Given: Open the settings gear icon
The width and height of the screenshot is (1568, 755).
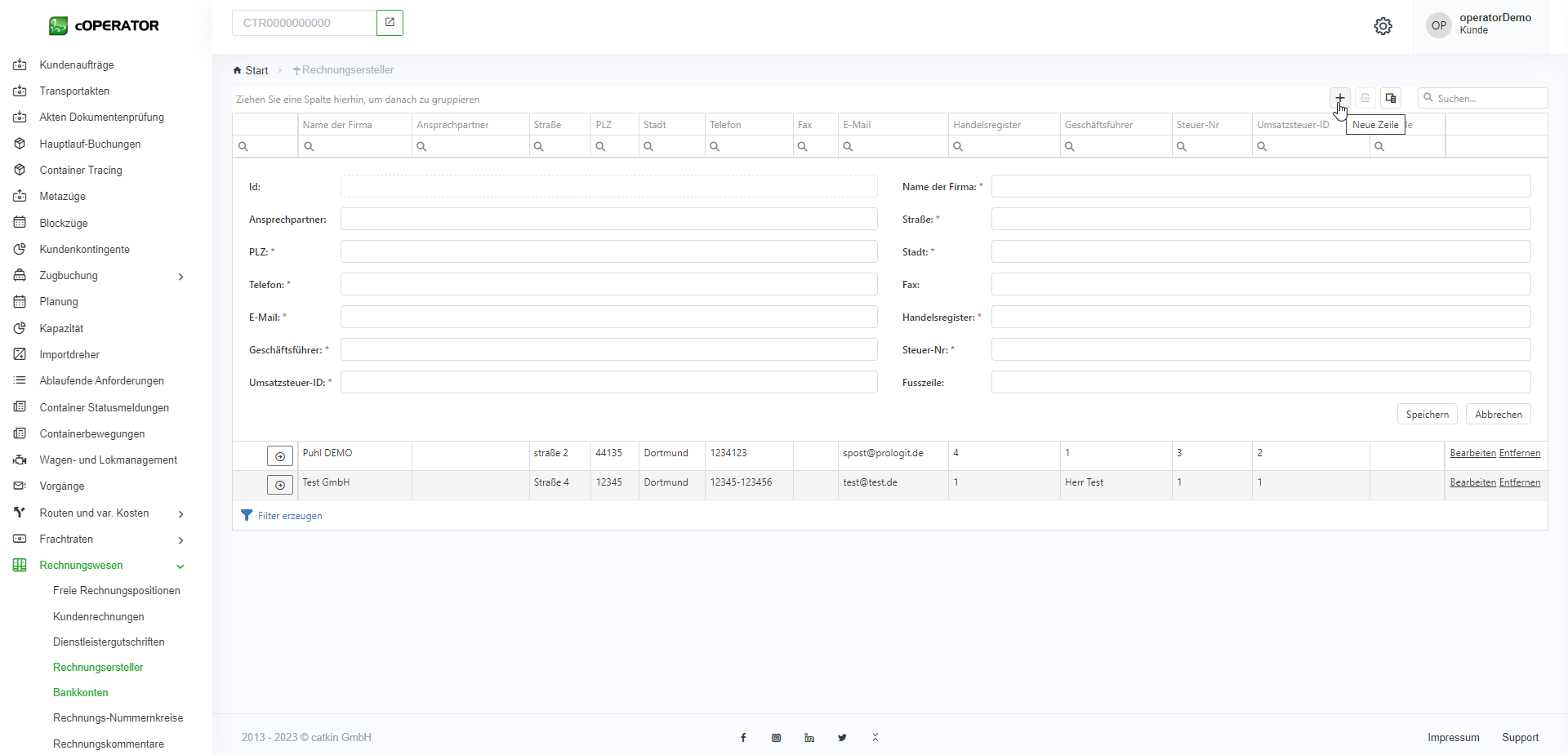Looking at the screenshot, I should pos(1383,26).
